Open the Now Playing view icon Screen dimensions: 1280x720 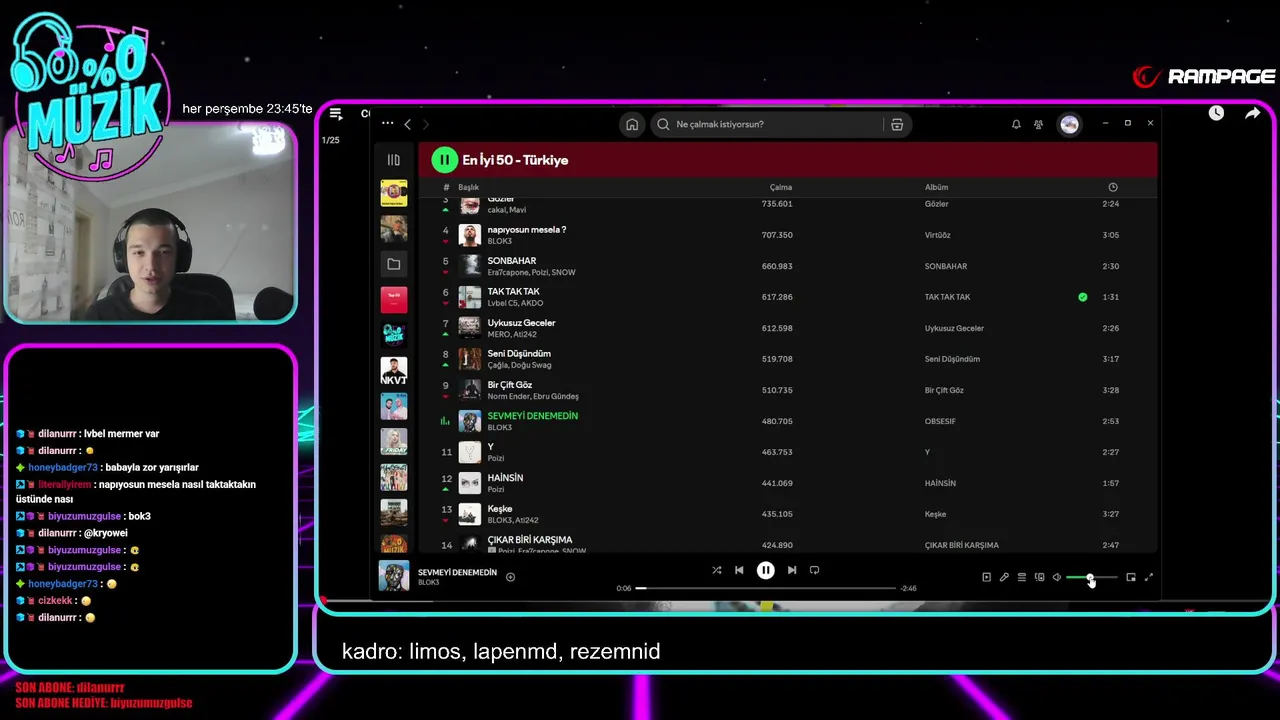tap(986, 577)
